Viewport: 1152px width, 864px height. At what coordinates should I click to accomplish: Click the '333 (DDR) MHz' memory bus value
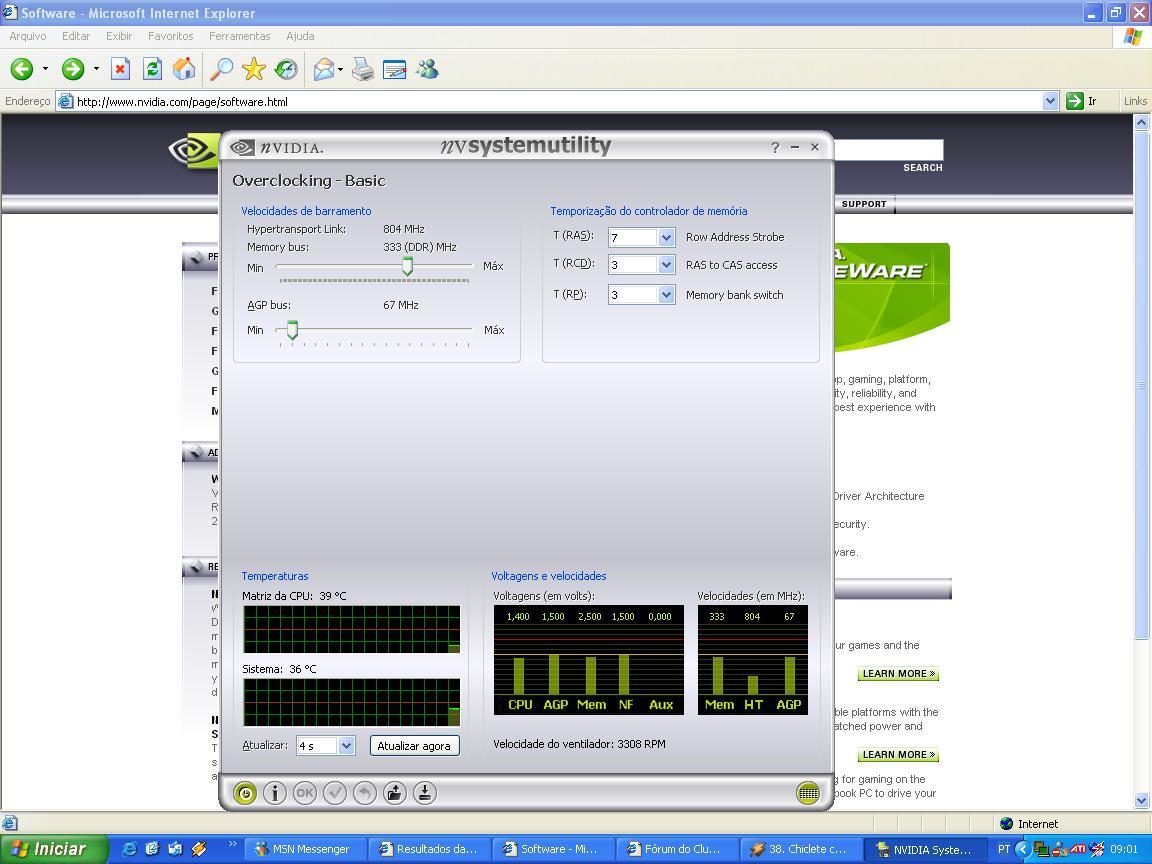(420, 248)
